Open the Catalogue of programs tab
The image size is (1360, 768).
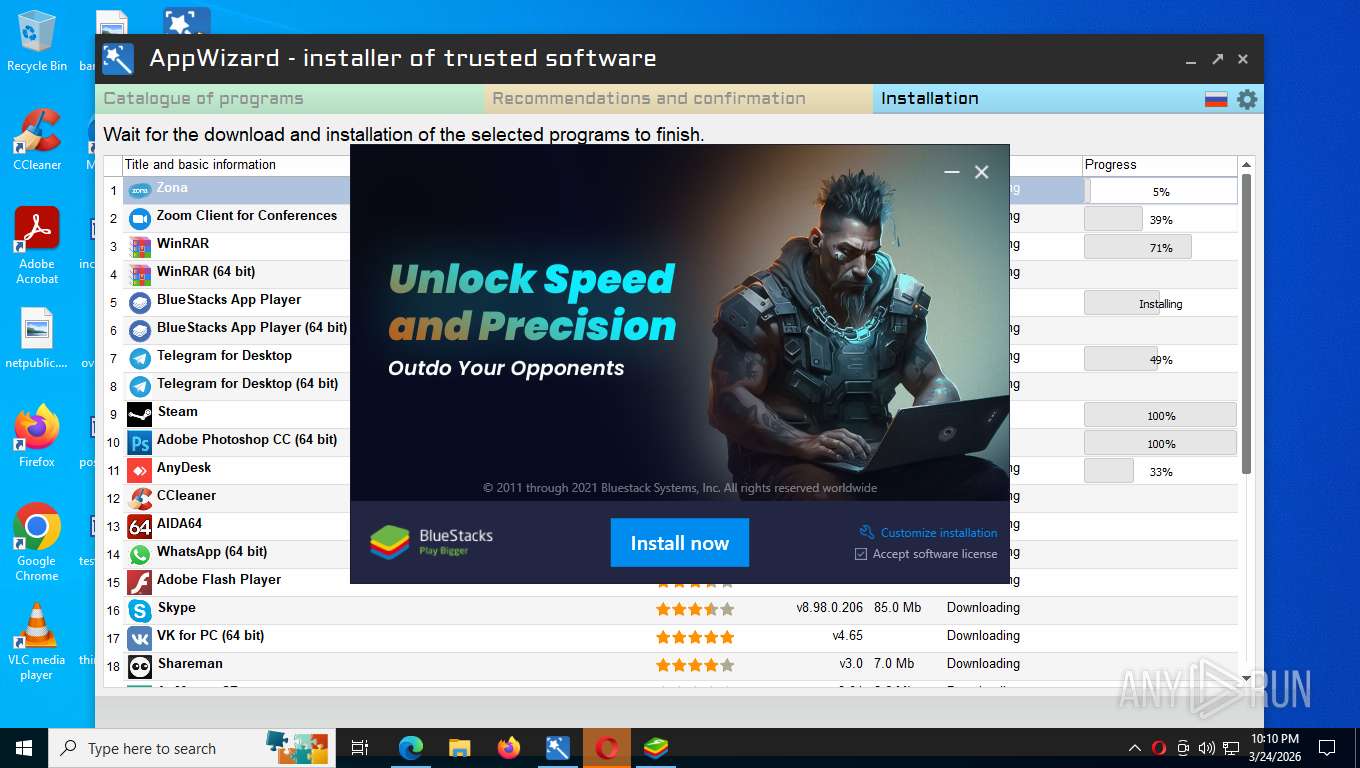291,99
